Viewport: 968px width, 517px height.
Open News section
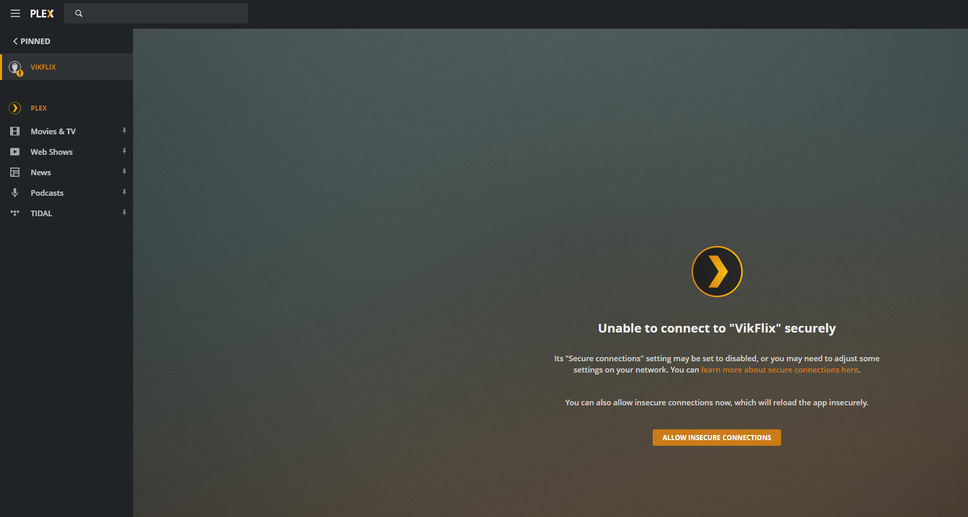tap(41, 172)
